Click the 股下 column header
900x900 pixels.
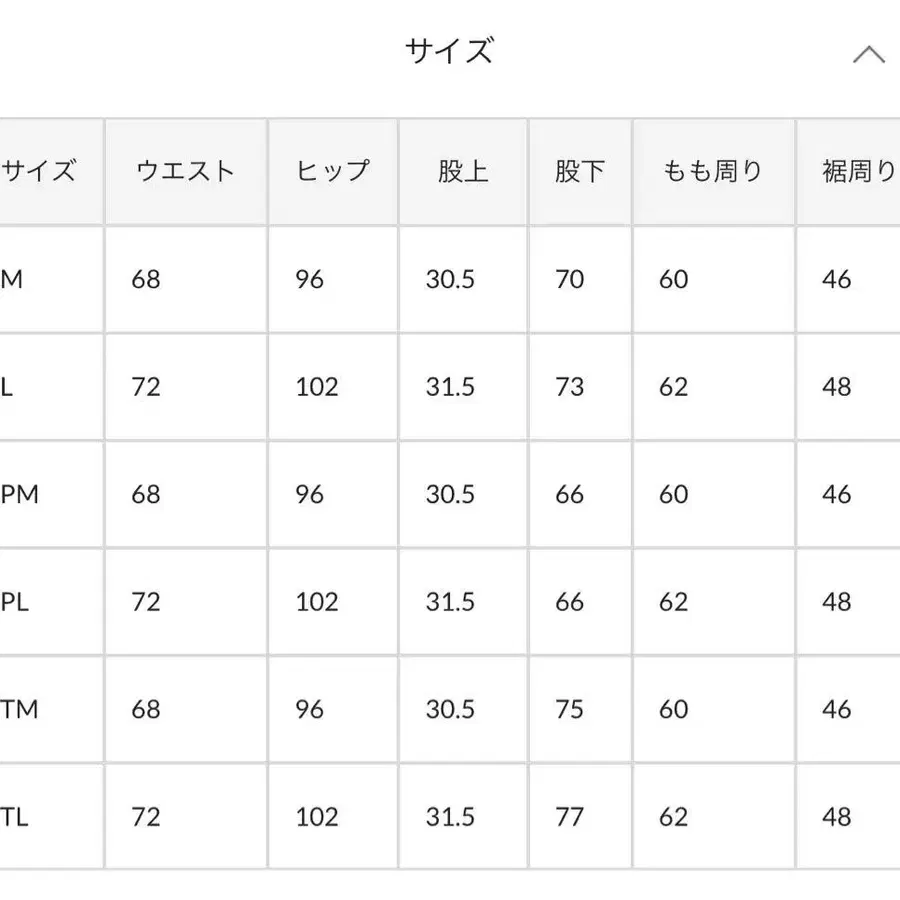pos(580,171)
